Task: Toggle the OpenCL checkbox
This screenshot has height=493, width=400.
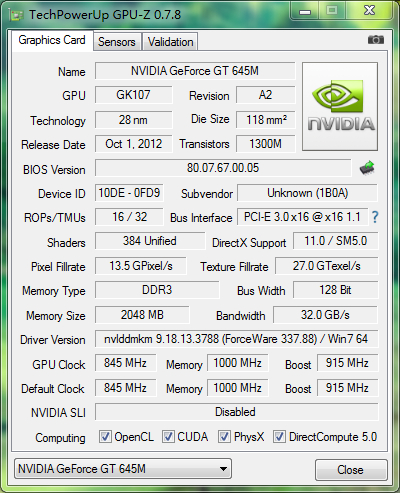Action: click(x=105, y=436)
